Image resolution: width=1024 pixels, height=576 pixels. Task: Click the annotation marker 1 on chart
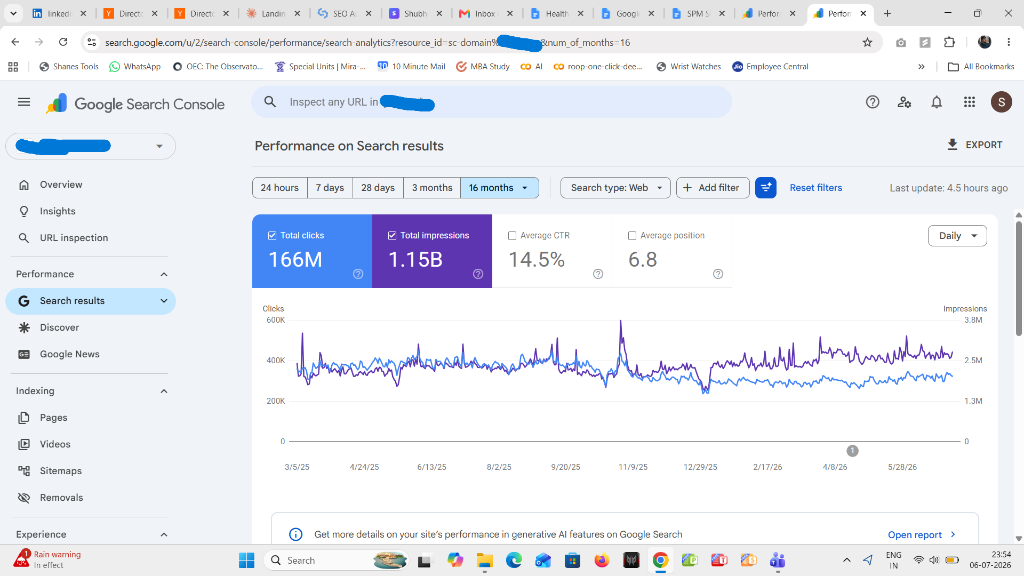[852, 451]
